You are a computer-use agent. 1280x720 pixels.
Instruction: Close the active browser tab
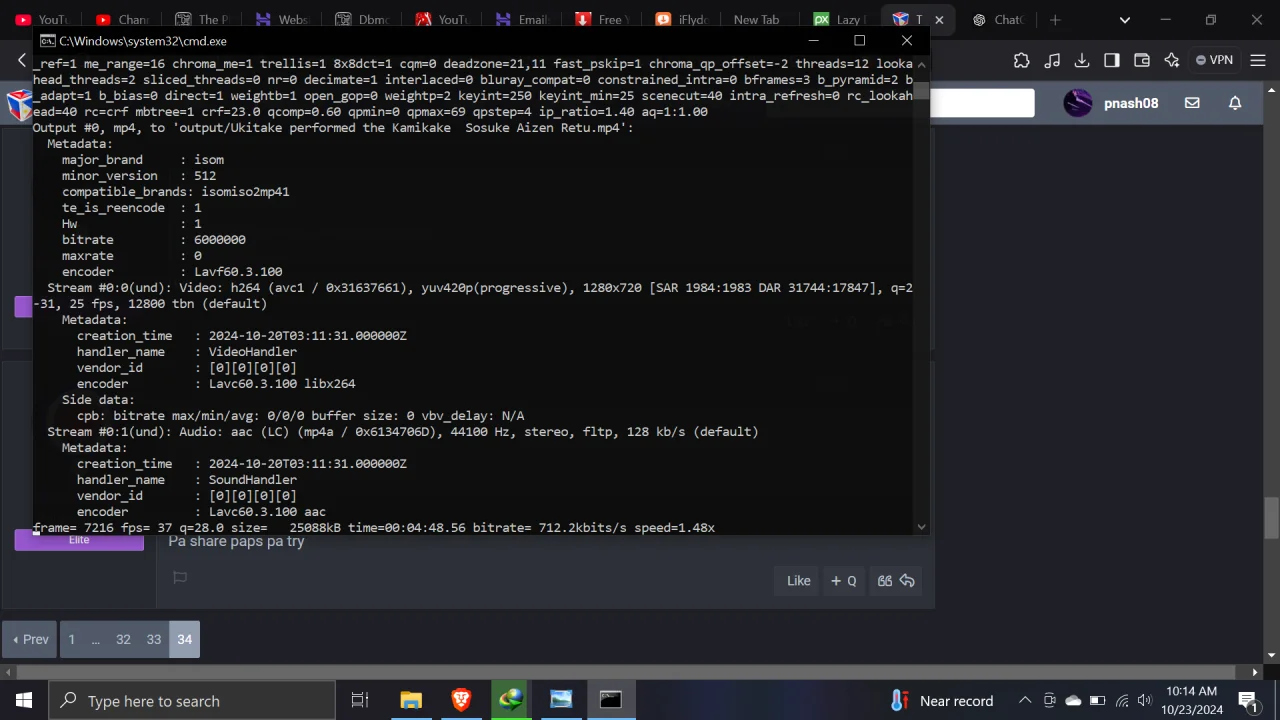(939, 20)
